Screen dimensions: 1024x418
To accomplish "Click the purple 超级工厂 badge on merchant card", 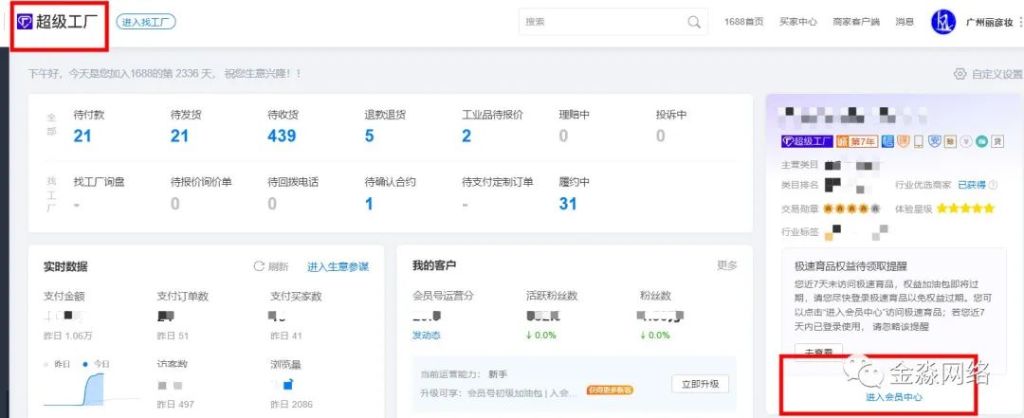I will pos(807,141).
